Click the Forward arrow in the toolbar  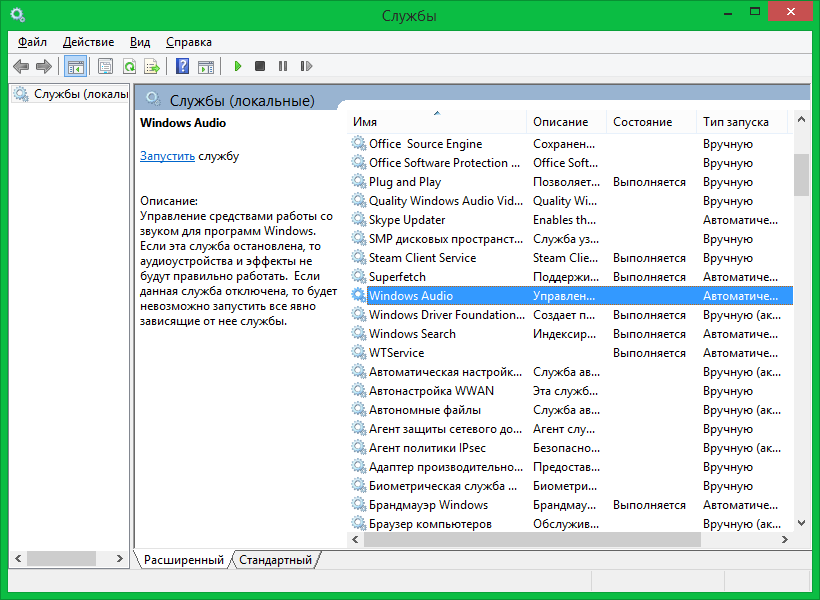pos(43,67)
